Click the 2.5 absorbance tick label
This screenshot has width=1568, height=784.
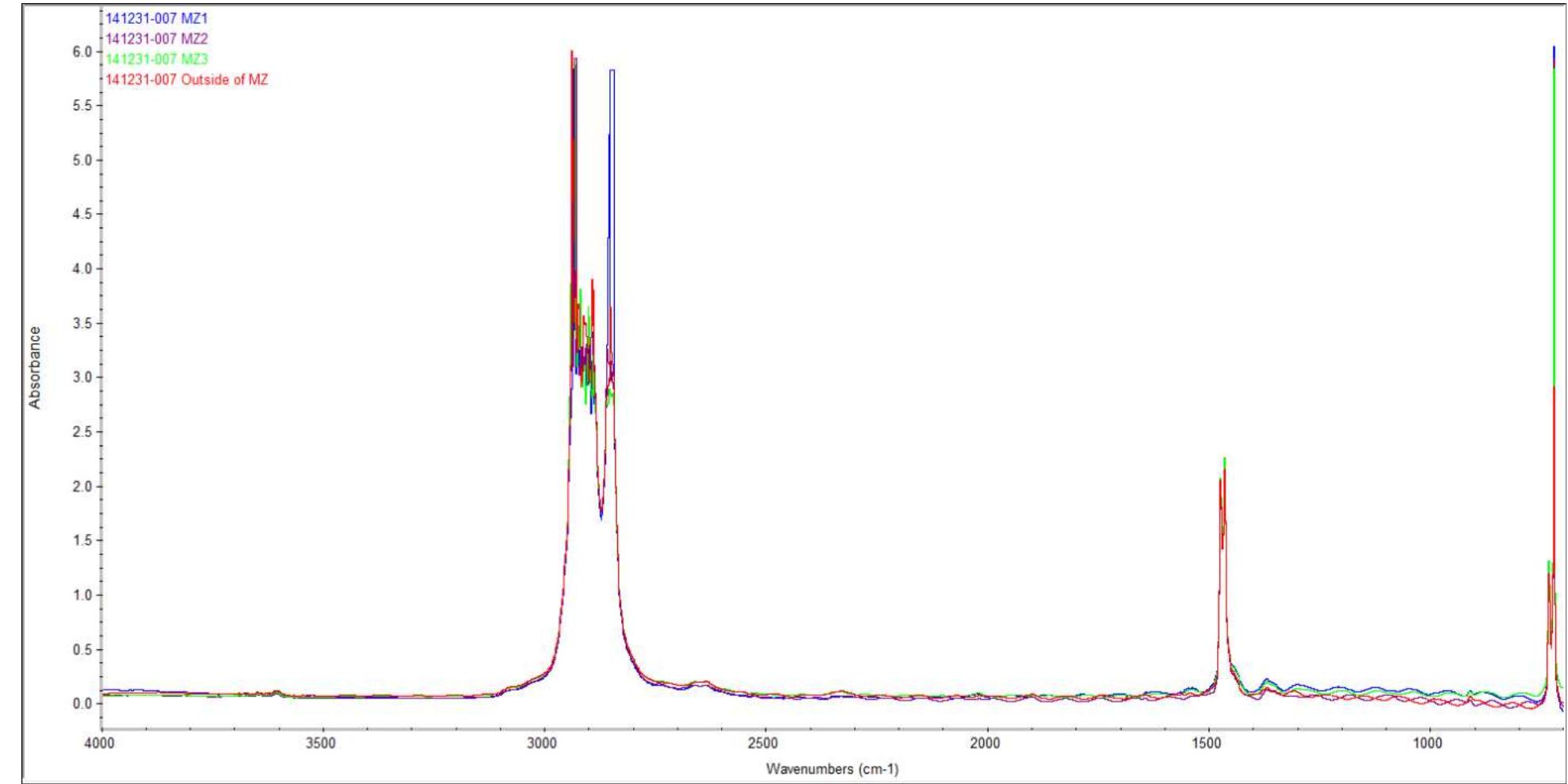(82, 432)
